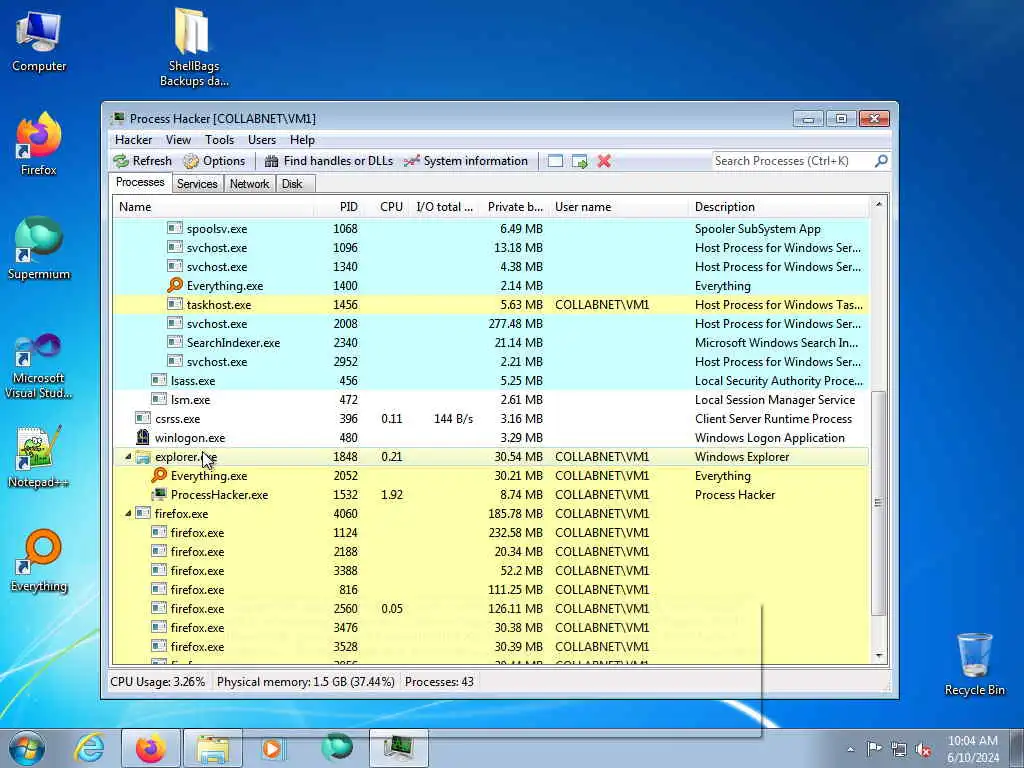Sort by the PID column header
The height and width of the screenshot is (768, 1024).
[340, 207]
